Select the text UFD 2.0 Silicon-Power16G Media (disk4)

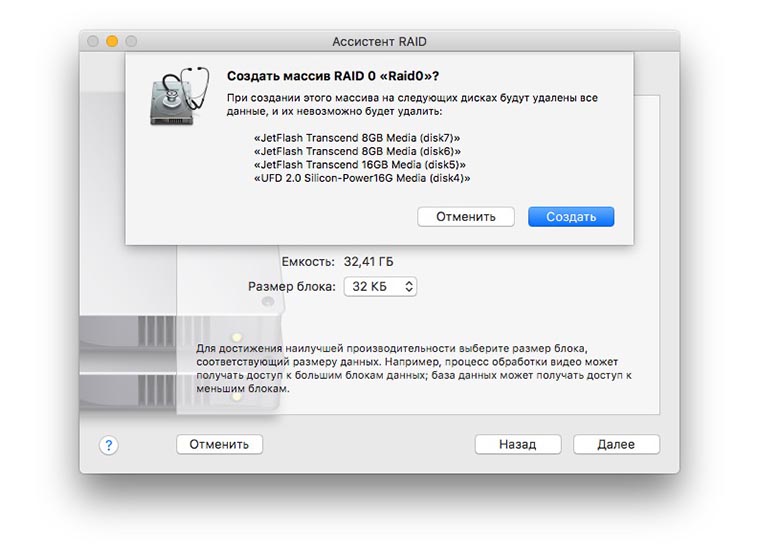362,178
